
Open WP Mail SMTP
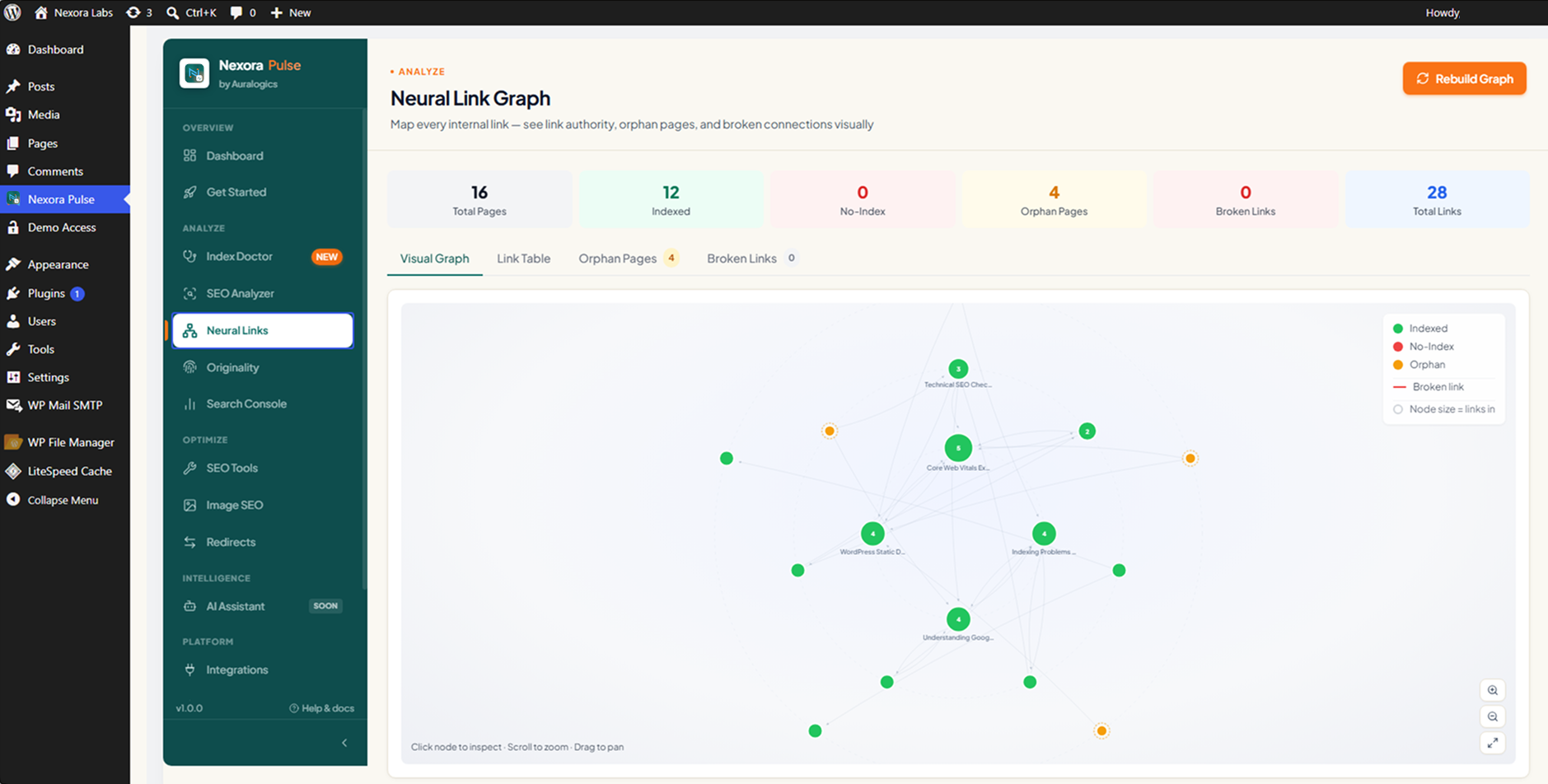click(x=64, y=405)
